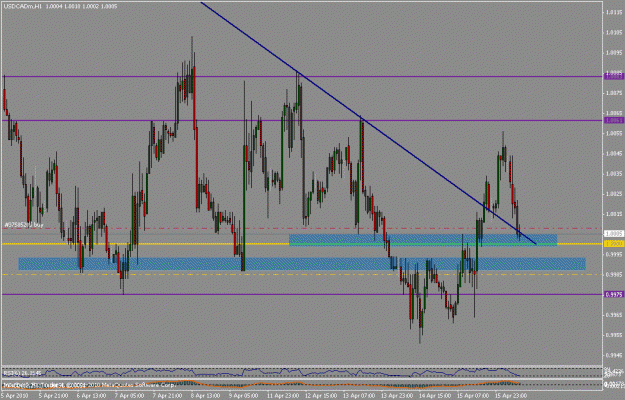Click the 13 Apr 23:00 time label

point(398,396)
